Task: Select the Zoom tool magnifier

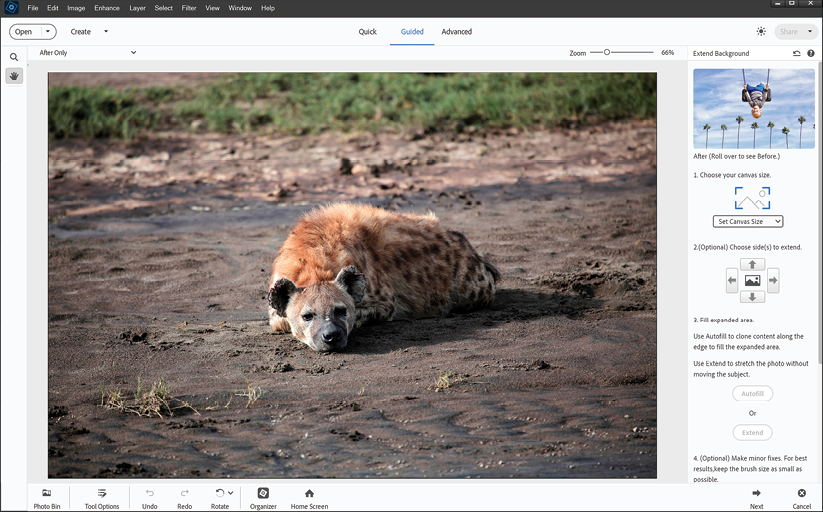Action: pos(14,57)
